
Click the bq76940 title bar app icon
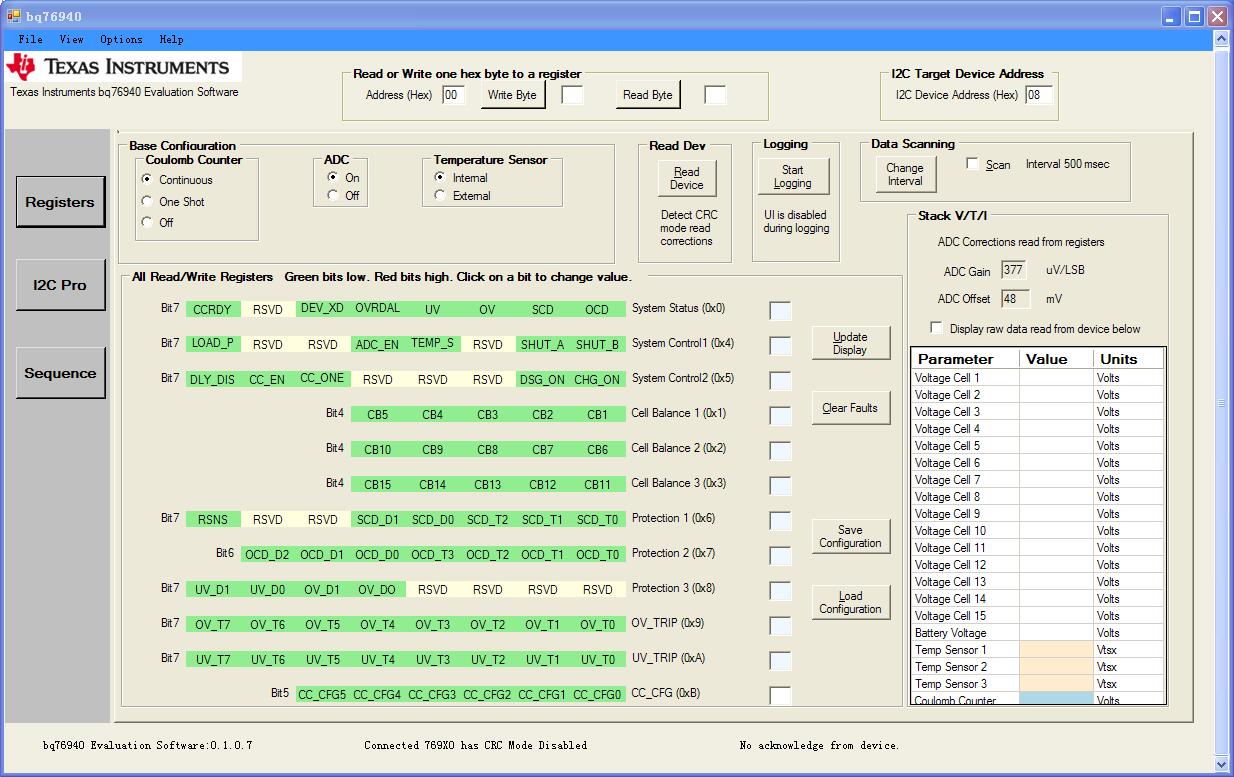14,16
